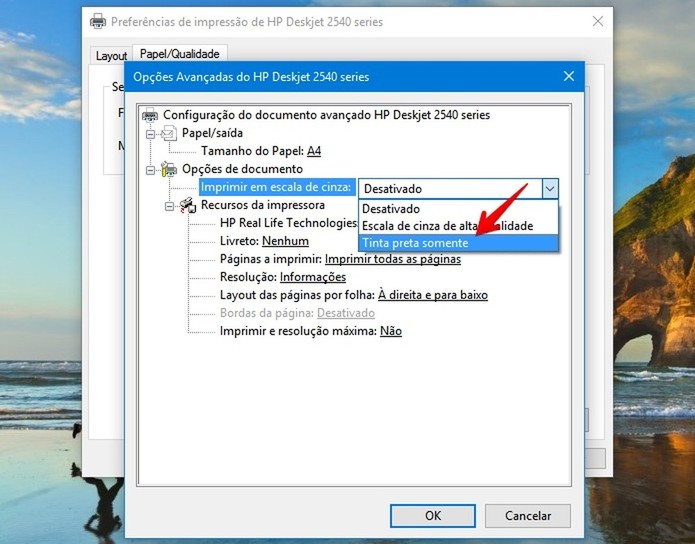Click the Opções de documento printer icon
The width and height of the screenshot is (695, 544).
[169, 169]
